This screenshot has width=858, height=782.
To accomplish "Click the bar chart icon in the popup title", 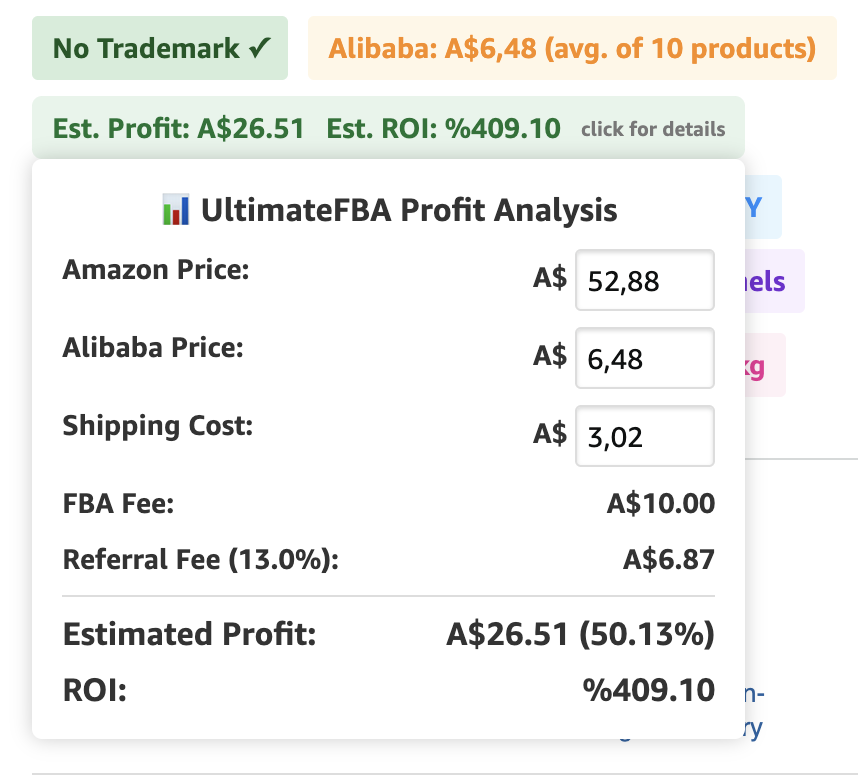I will 175,210.
